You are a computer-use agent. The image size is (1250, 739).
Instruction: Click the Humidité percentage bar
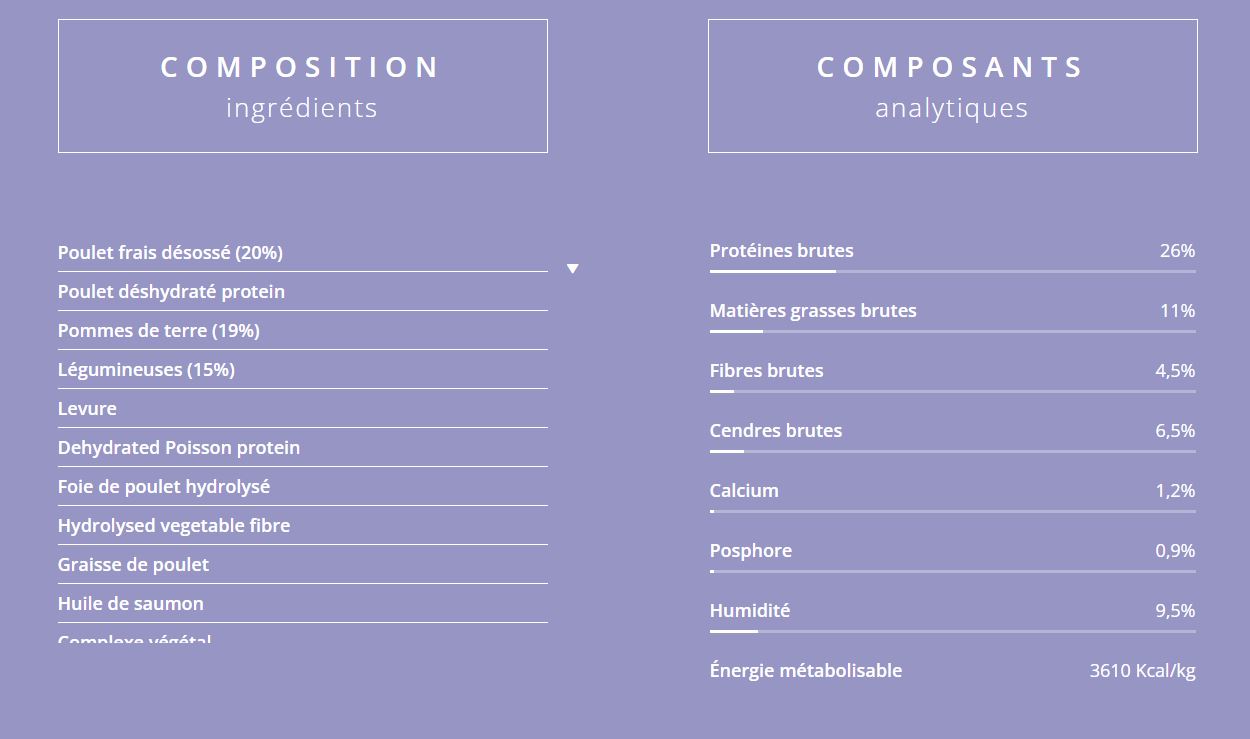(952, 631)
